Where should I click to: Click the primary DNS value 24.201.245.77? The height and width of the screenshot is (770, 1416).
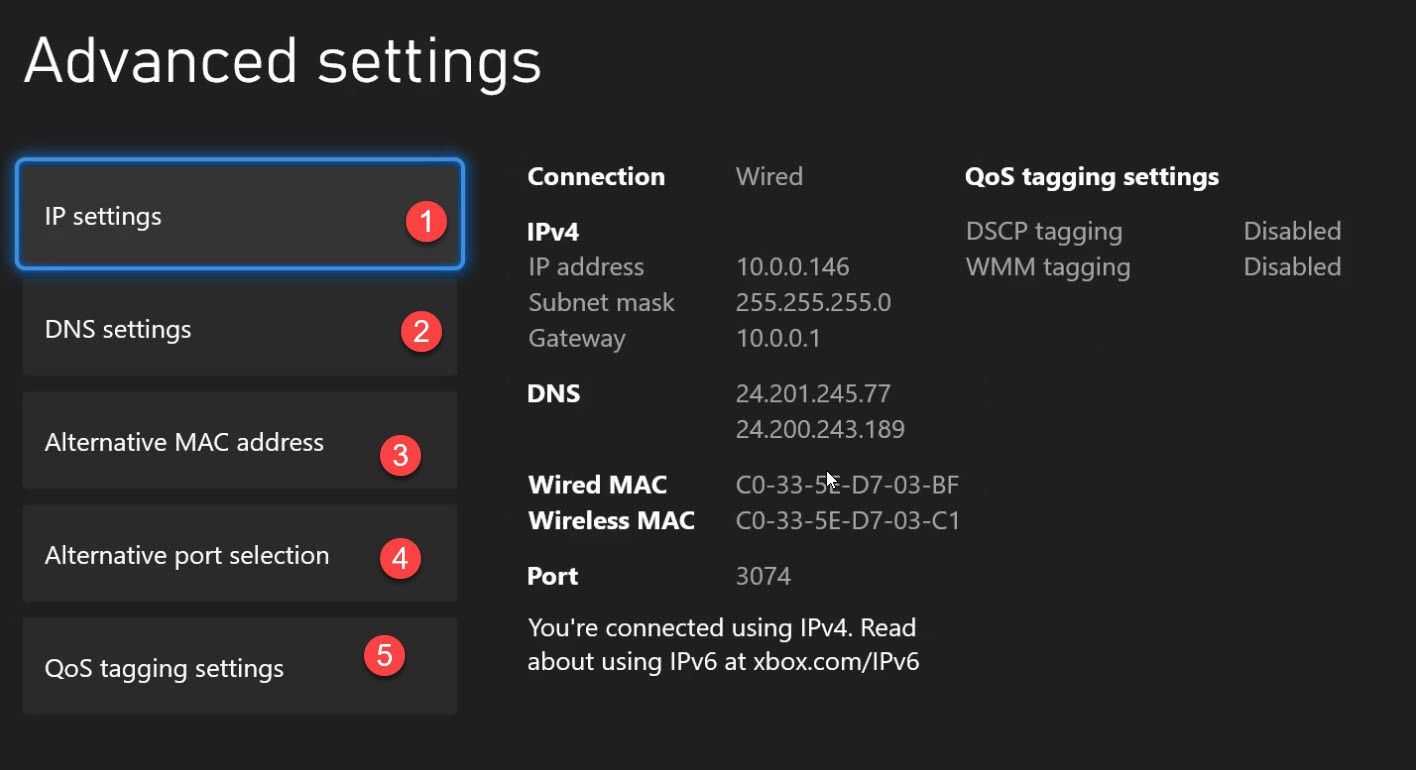pyautogui.click(x=813, y=394)
